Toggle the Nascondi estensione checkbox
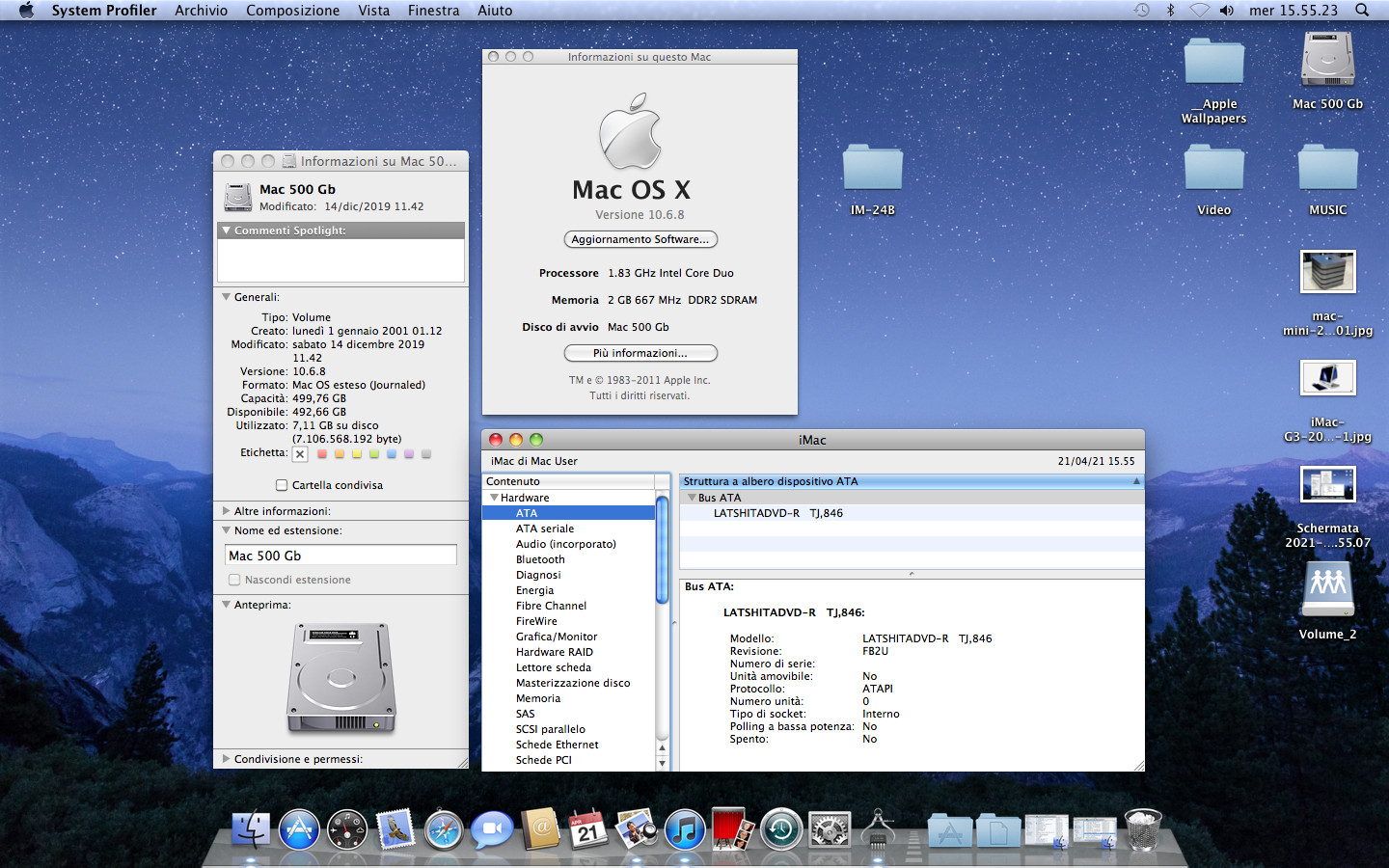The image size is (1389, 868). (x=234, y=580)
